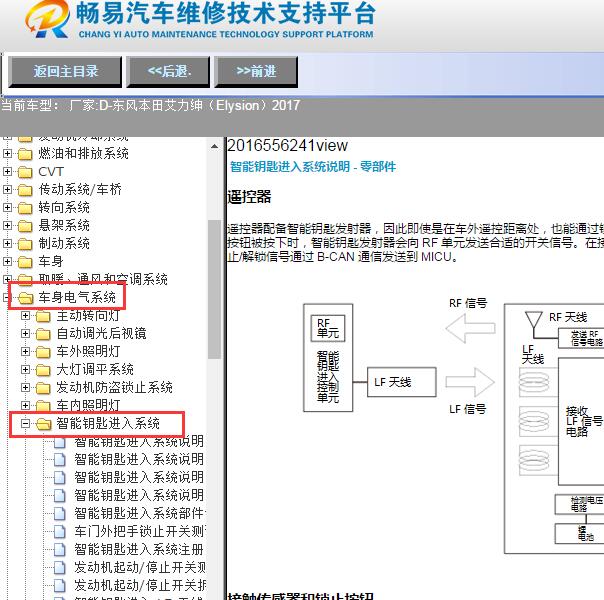
Task: Select the 智能钥匙进入系统 folder label
Action: coord(108,423)
